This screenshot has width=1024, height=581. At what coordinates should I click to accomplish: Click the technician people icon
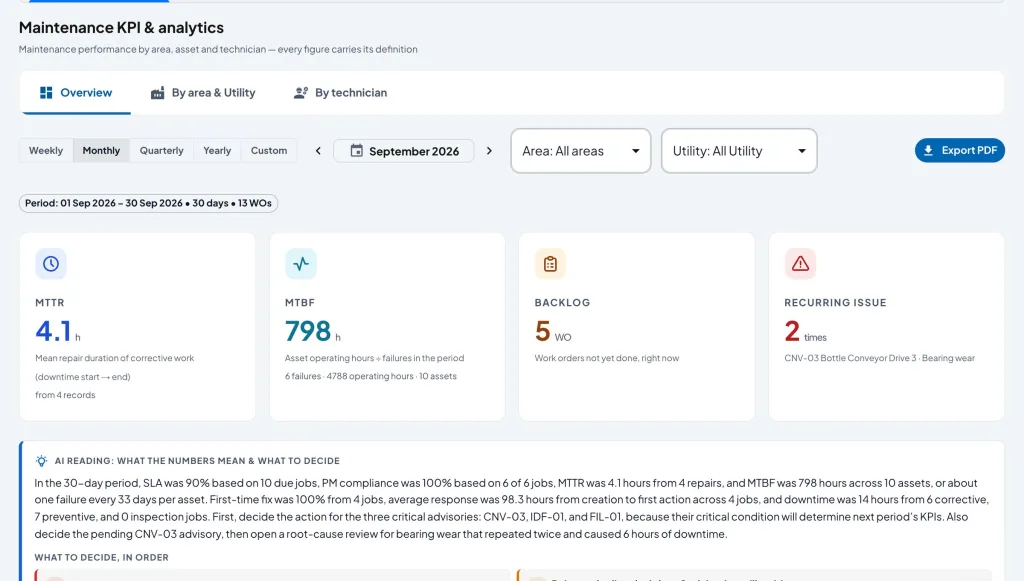(x=300, y=93)
